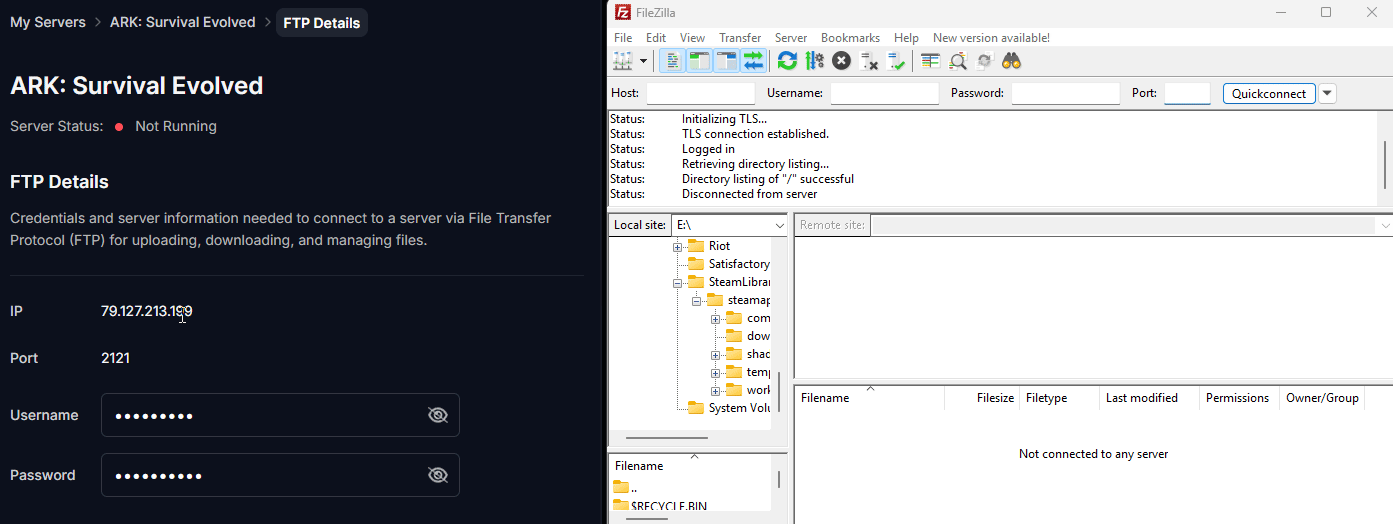
Task: Open ARK: Survival Evolved breadcrumb link
Action: click(x=183, y=22)
